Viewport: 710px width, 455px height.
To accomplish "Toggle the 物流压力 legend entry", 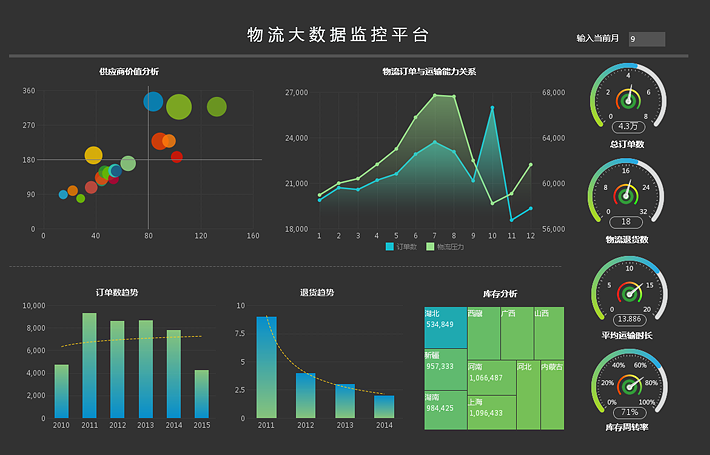I will click(x=445, y=247).
